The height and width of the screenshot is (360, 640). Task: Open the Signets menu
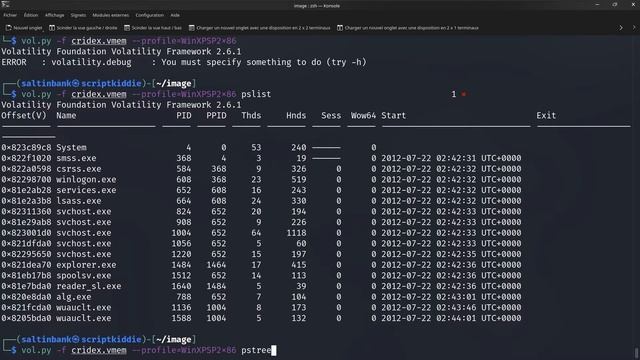[78, 15]
